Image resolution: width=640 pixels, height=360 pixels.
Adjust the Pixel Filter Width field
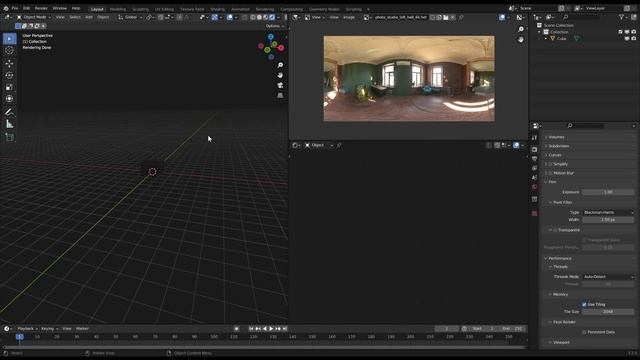pyautogui.click(x=608, y=220)
